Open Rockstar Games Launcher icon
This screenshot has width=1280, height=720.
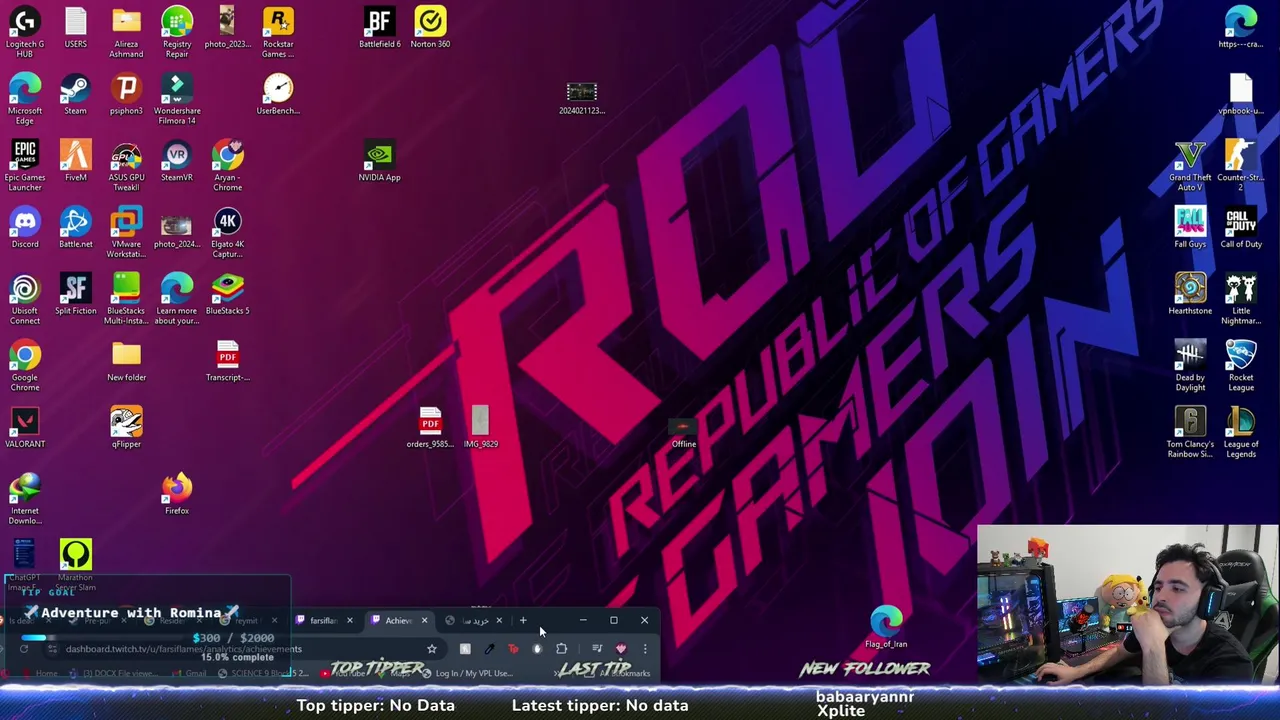tap(278, 32)
